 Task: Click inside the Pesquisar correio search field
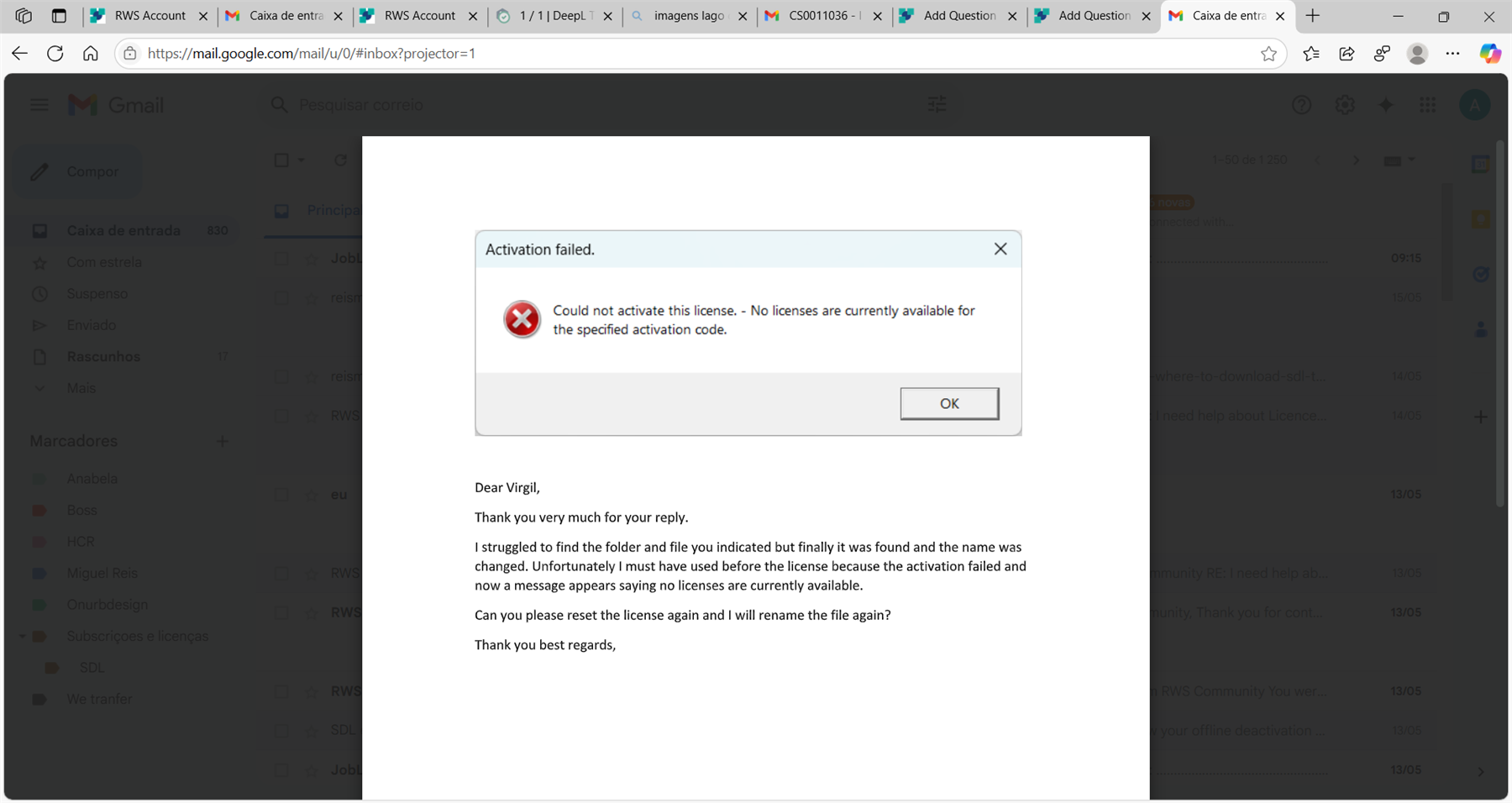pyautogui.click(x=420, y=104)
